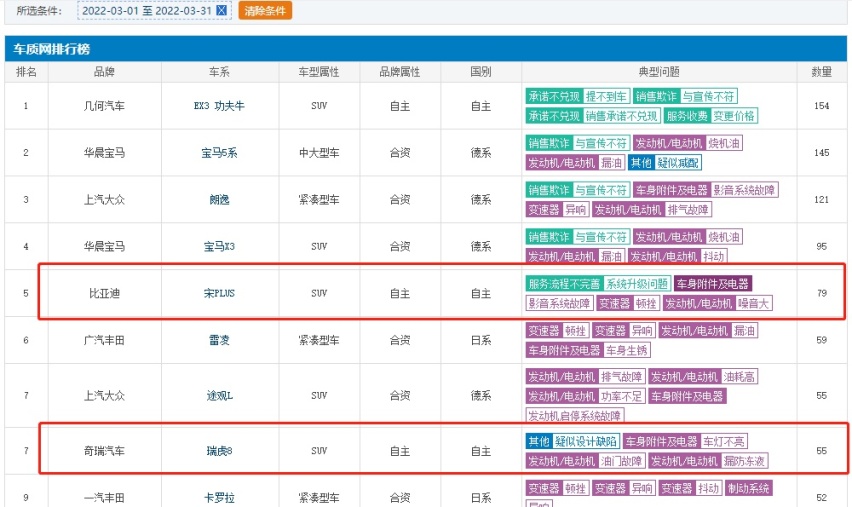Click the 烧机油 tag in 宝马5系 row

[724, 143]
